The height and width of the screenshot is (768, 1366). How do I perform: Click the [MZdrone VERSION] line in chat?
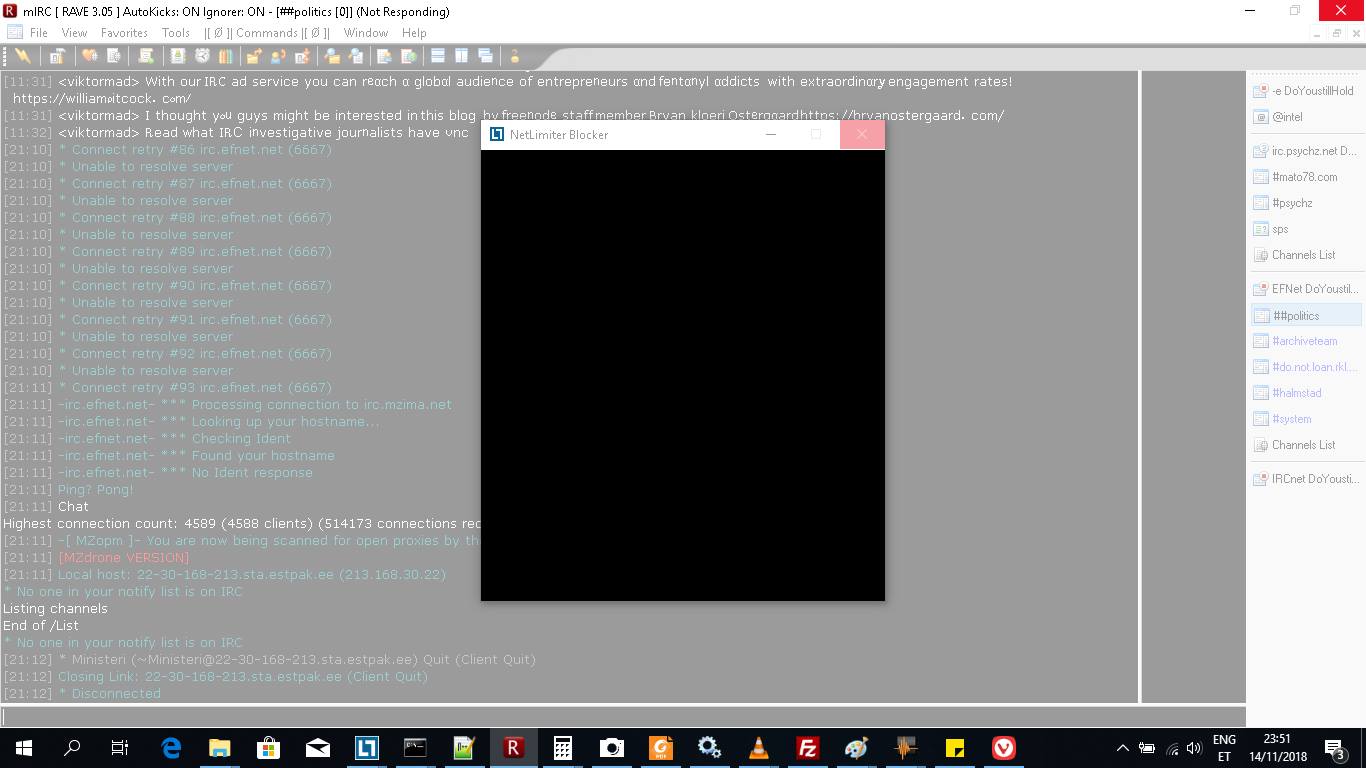coord(124,558)
